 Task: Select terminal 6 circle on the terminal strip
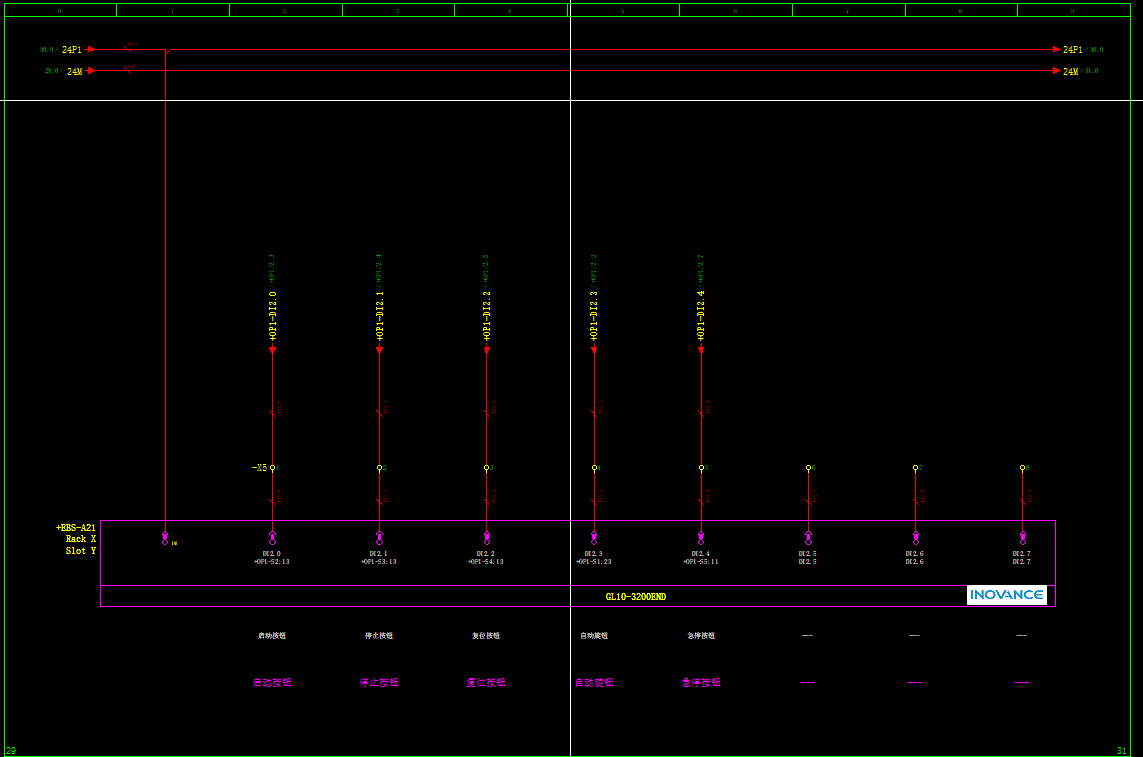808,467
